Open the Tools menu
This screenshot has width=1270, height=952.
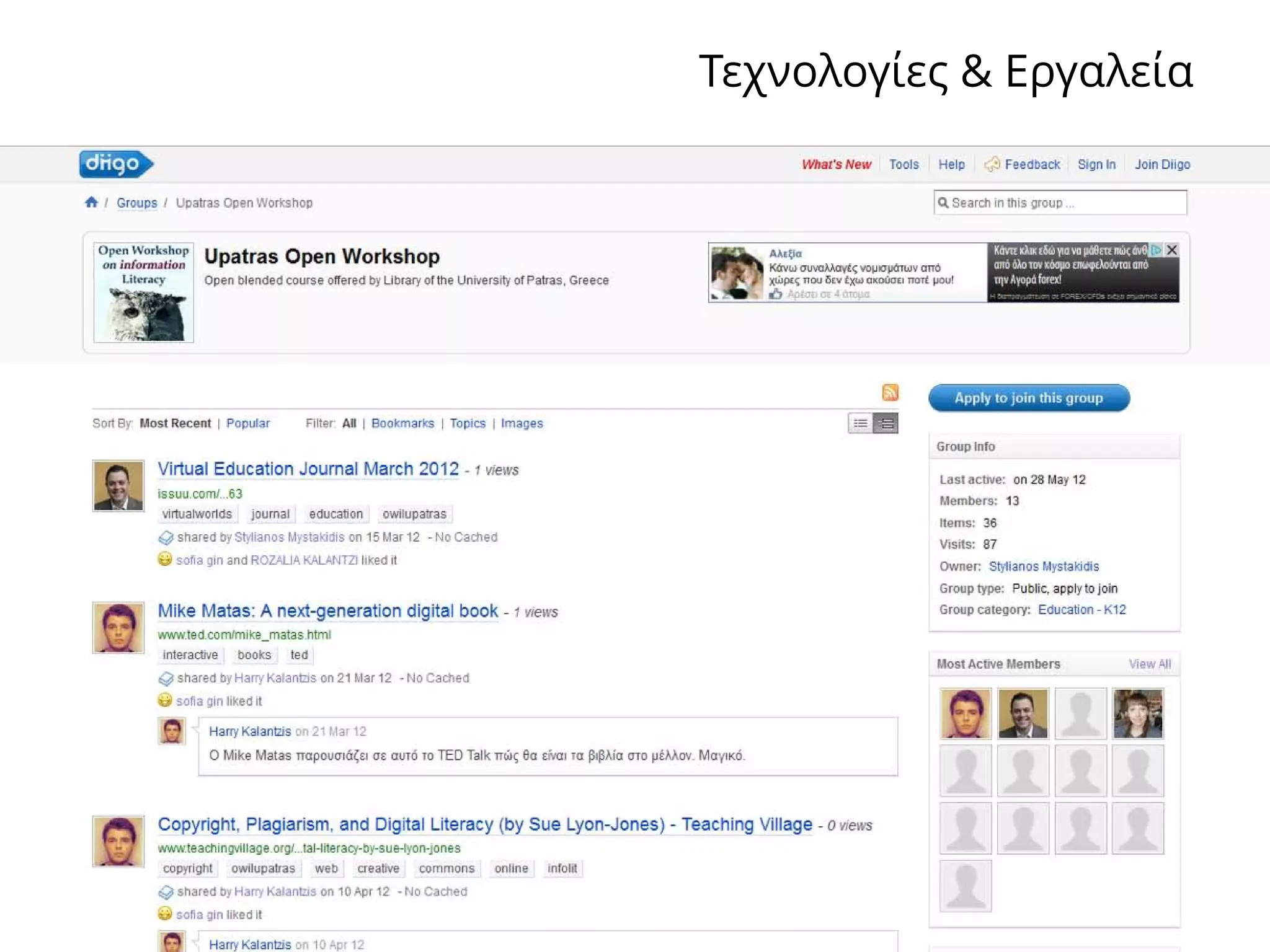(x=904, y=164)
